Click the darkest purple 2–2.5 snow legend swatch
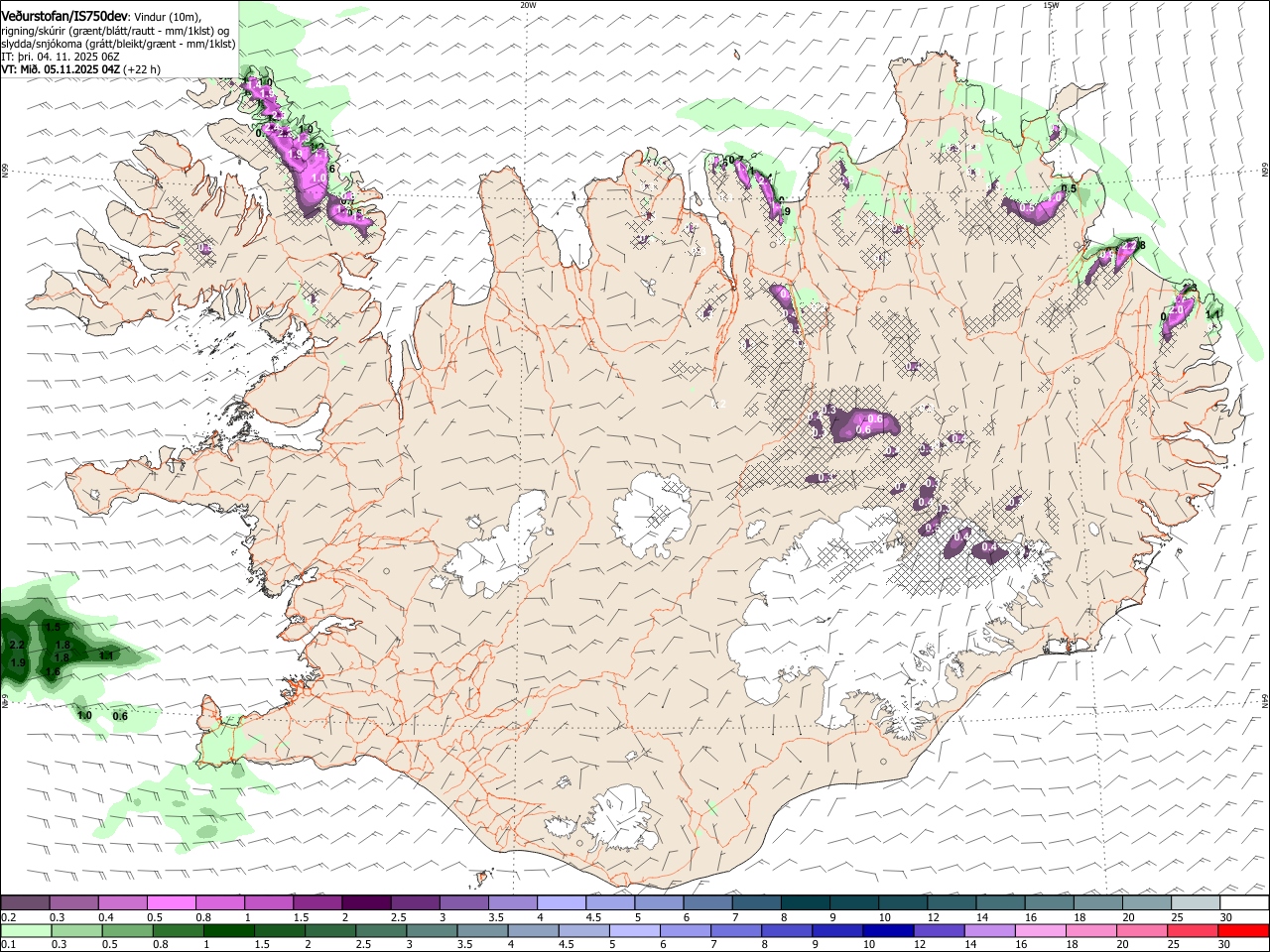 (366, 903)
